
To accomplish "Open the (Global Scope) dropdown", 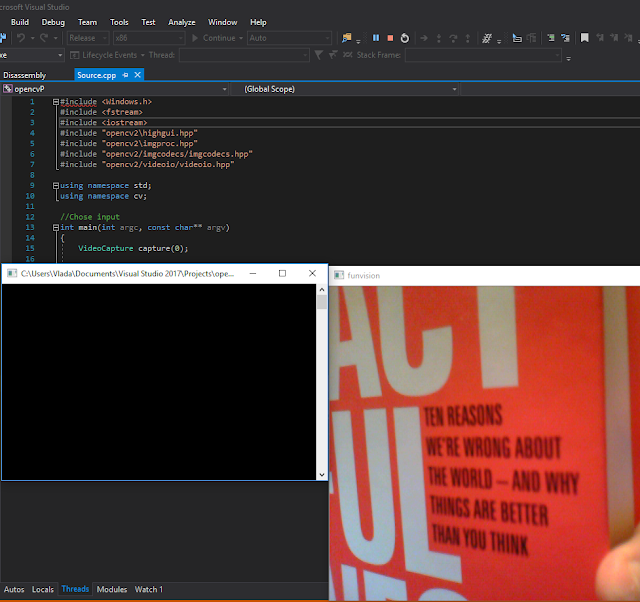I will [x=345, y=89].
